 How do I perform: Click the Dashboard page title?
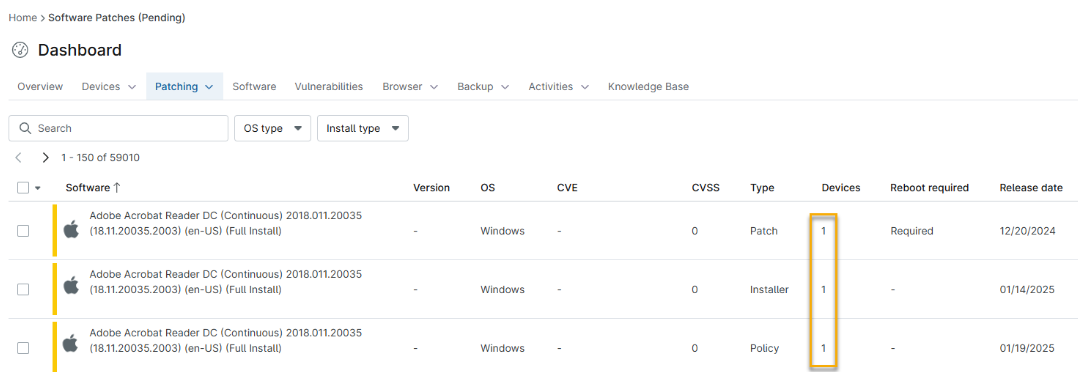click(x=80, y=50)
